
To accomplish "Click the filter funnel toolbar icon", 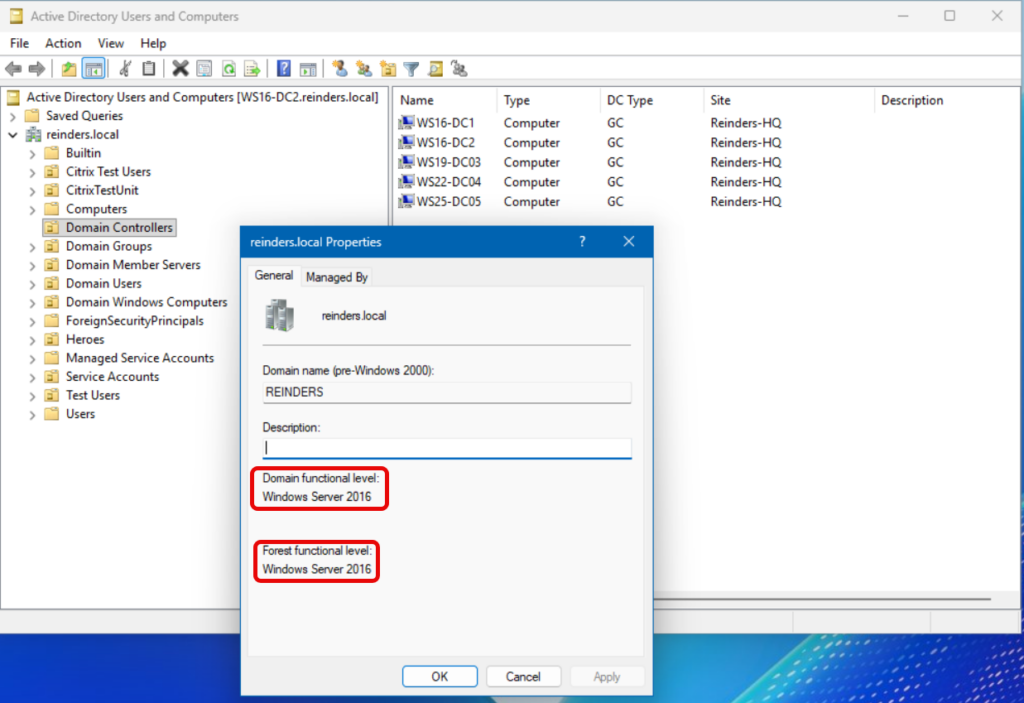I will [x=411, y=69].
